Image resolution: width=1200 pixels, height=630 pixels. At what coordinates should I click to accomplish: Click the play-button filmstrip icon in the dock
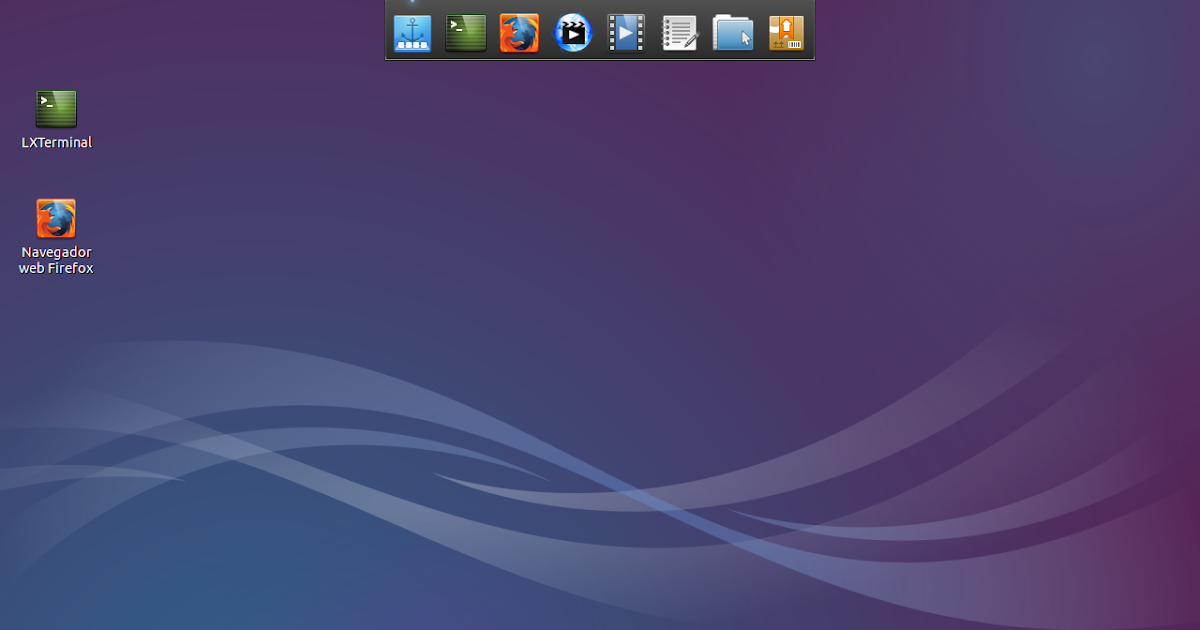[626, 32]
